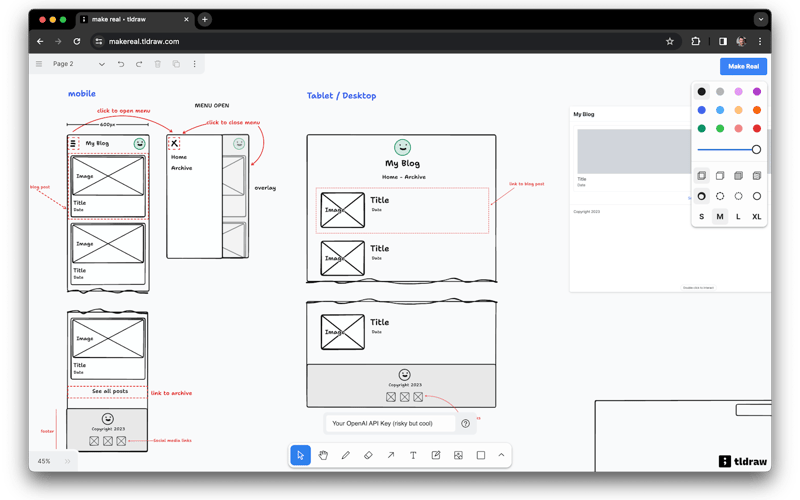Choose the Text tool
800x500 pixels.
(413, 455)
